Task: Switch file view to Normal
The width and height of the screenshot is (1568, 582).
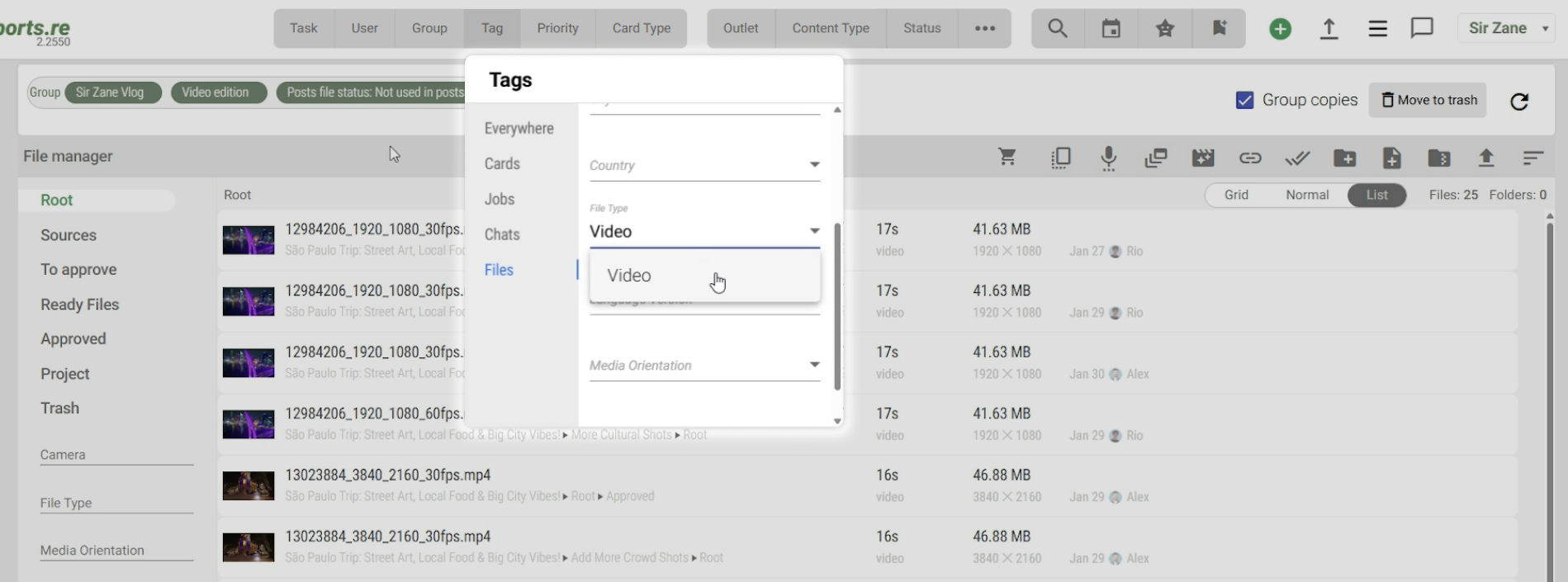Action: tap(1306, 195)
